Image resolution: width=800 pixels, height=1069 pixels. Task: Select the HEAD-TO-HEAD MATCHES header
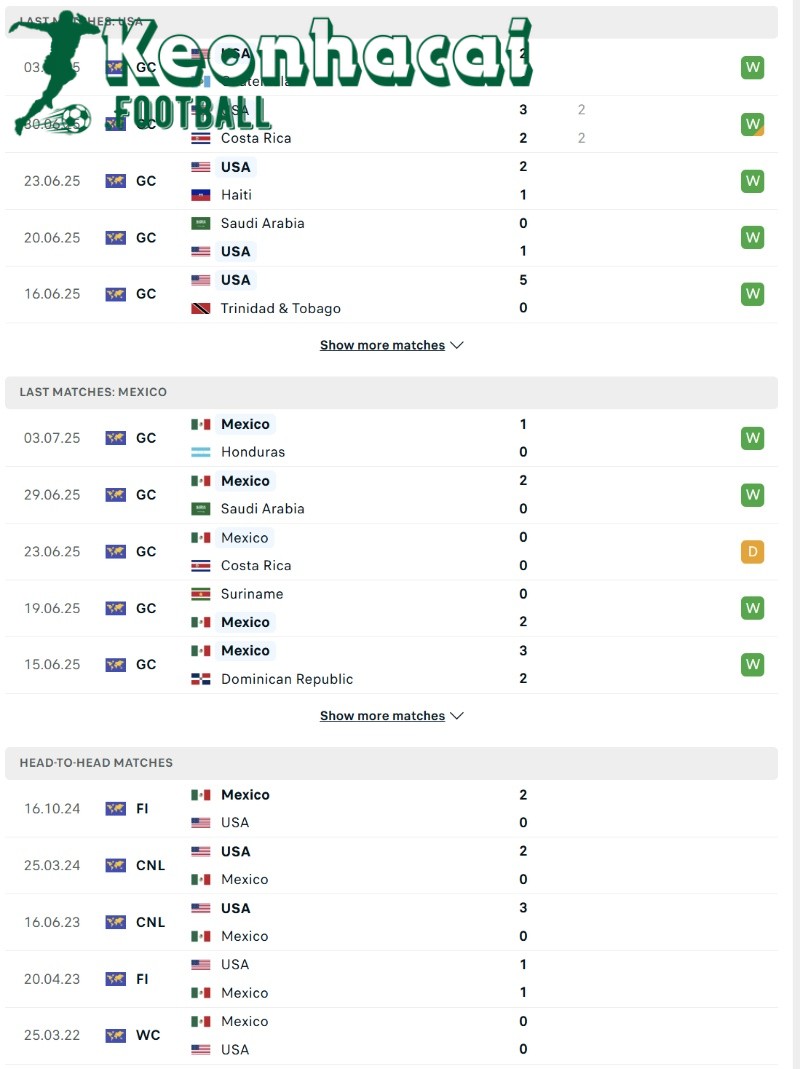pyautogui.click(x=93, y=762)
